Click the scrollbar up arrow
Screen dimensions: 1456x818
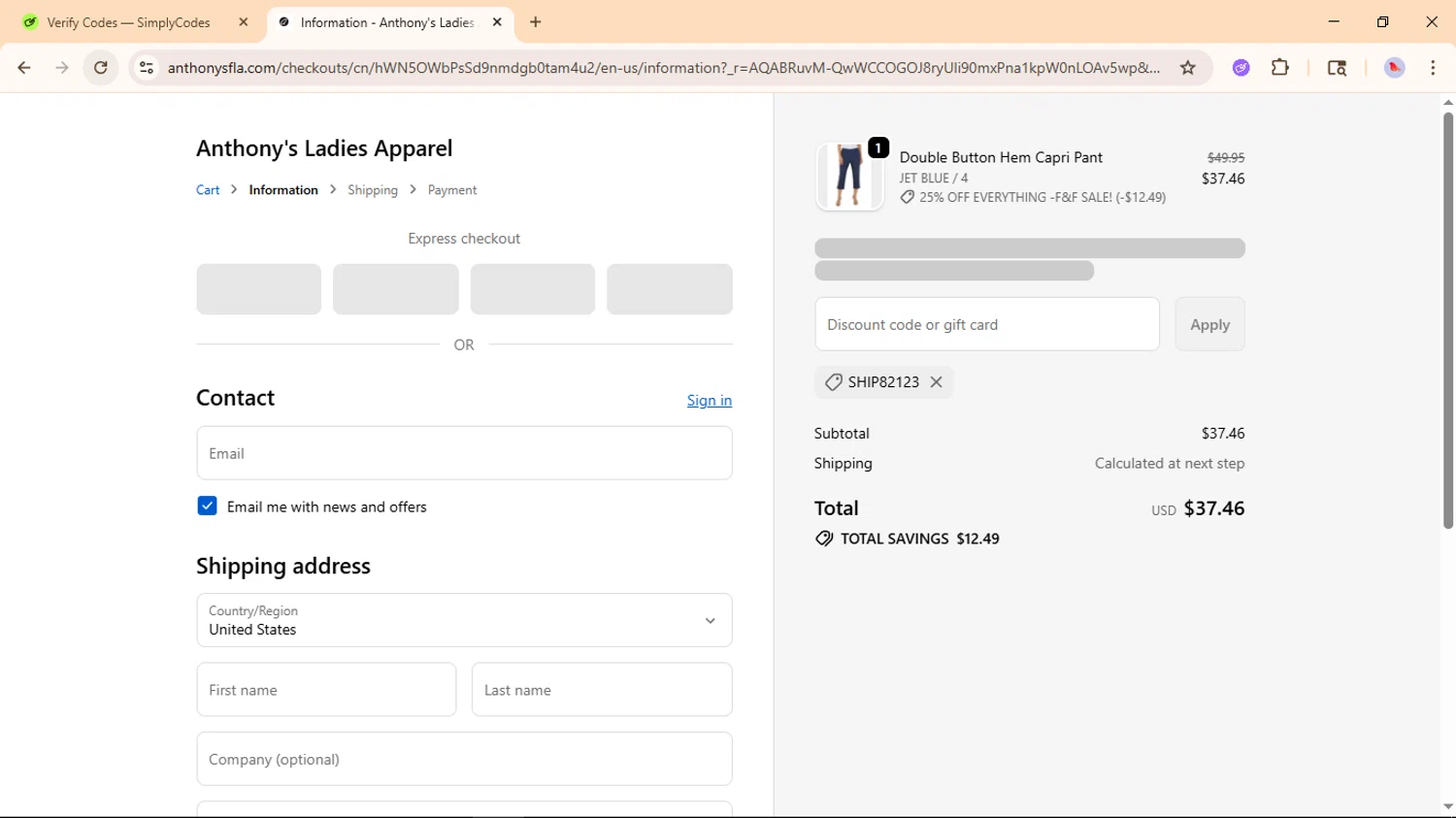(x=1448, y=102)
